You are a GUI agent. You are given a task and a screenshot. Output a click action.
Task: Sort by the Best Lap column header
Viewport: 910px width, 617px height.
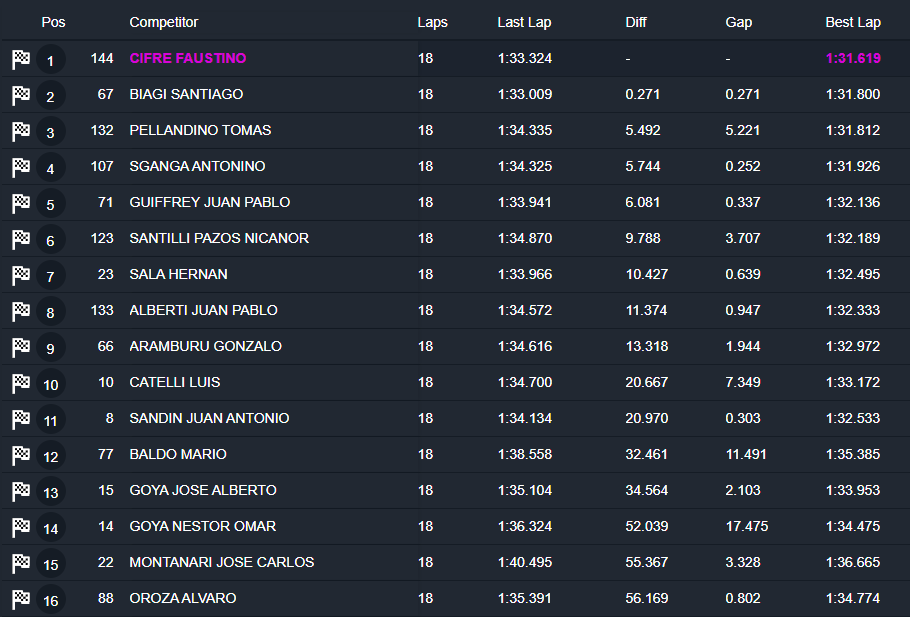pos(853,22)
